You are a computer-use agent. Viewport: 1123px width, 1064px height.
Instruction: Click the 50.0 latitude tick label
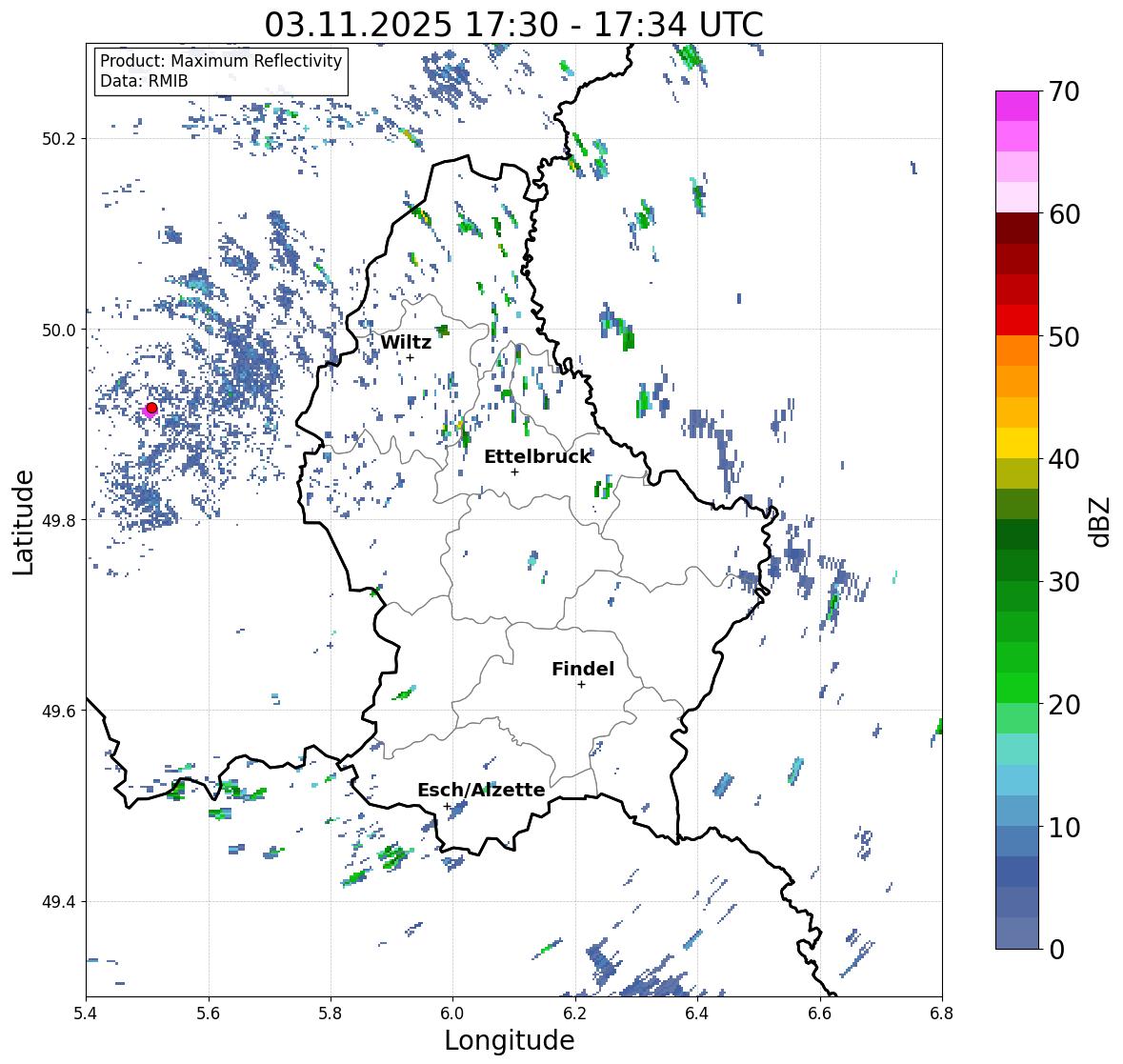point(59,331)
